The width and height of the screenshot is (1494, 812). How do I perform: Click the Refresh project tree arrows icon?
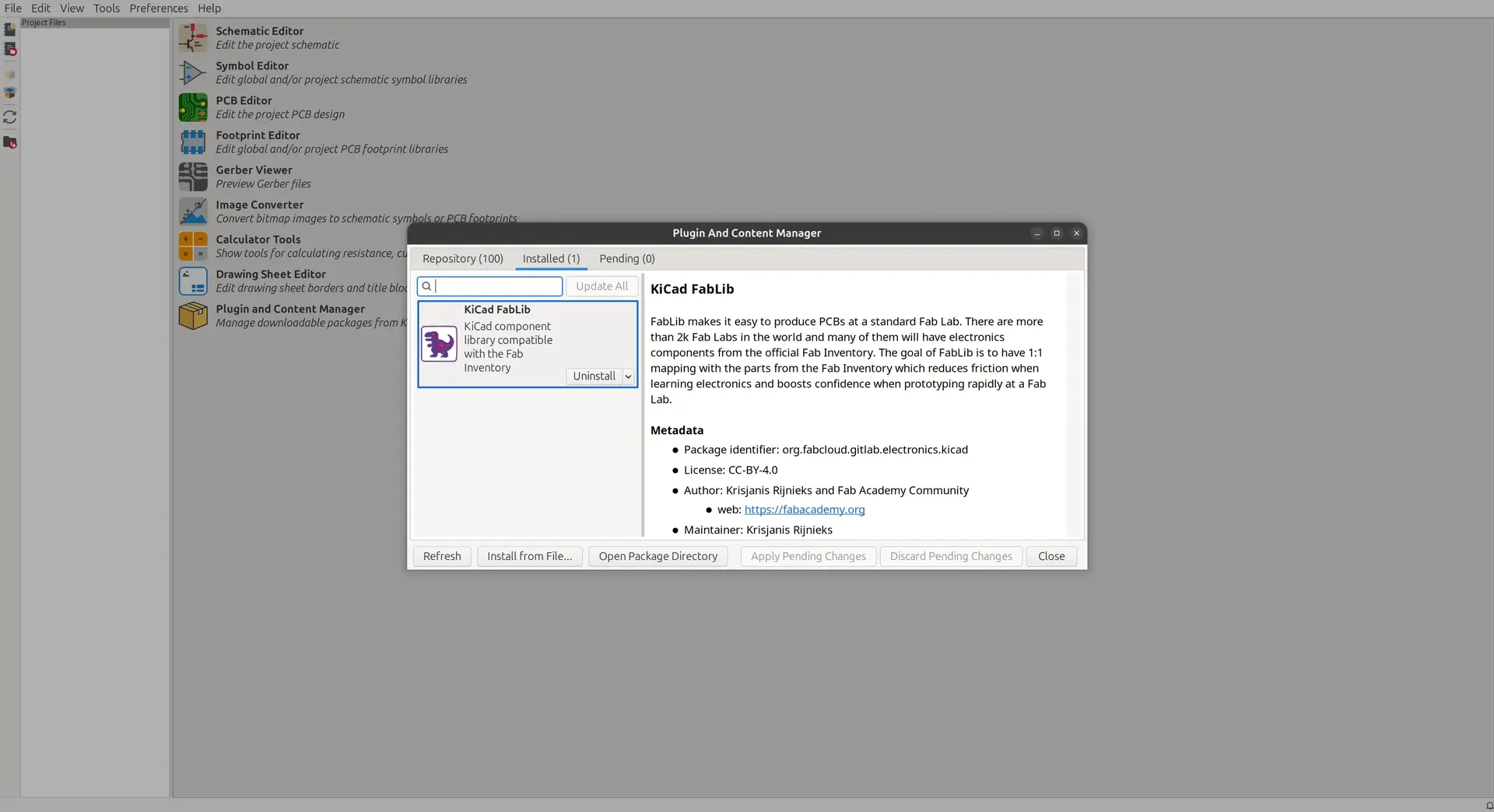(x=10, y=117)
